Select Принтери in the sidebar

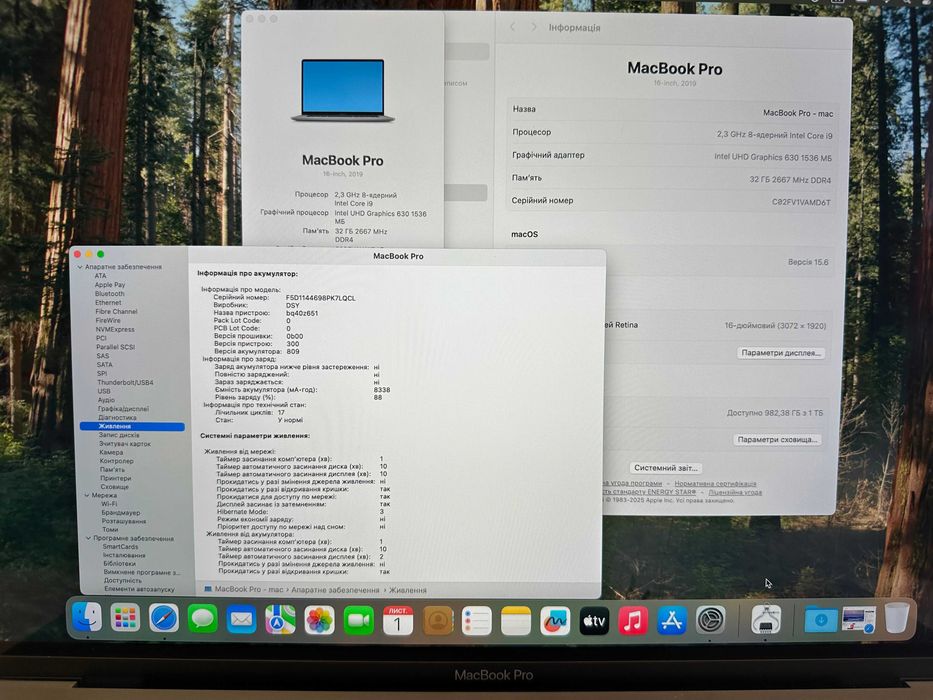click(x=115, y=478)
